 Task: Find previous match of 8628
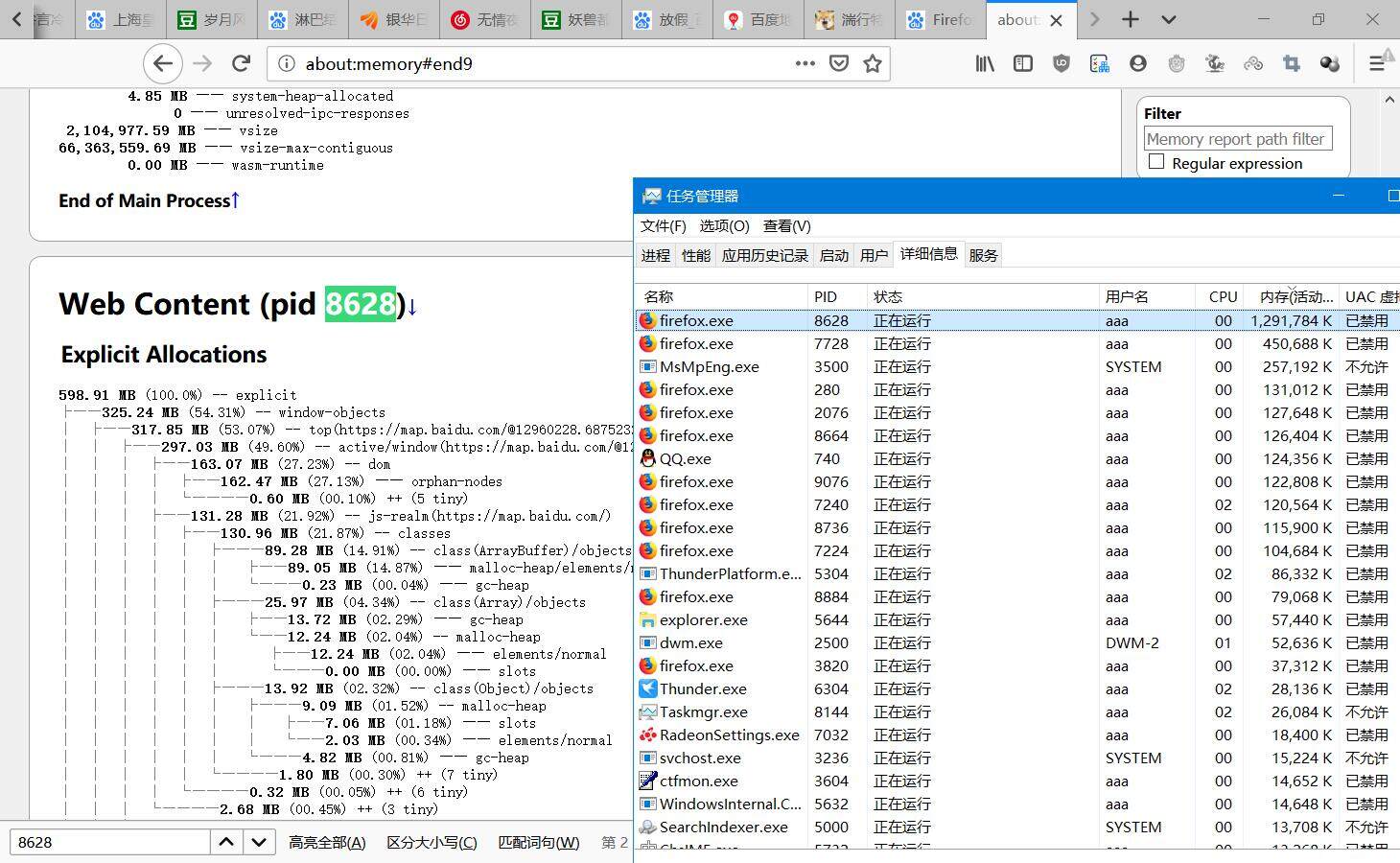[x=226, y=842]
